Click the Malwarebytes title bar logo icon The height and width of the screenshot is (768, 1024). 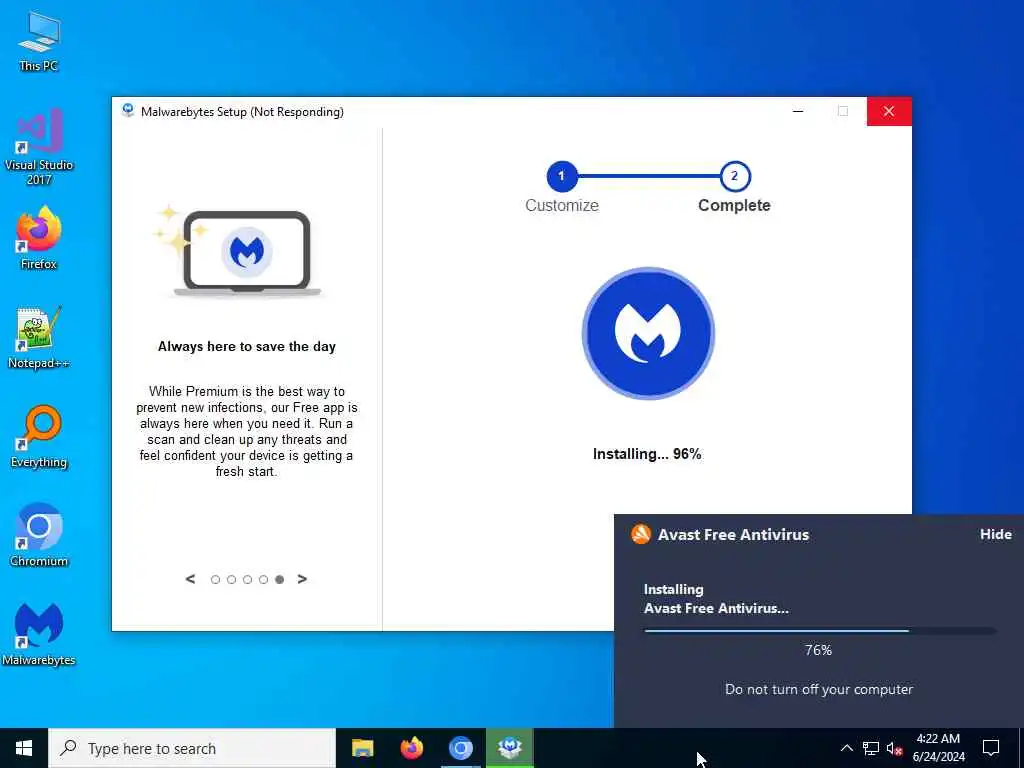[128, 110]
